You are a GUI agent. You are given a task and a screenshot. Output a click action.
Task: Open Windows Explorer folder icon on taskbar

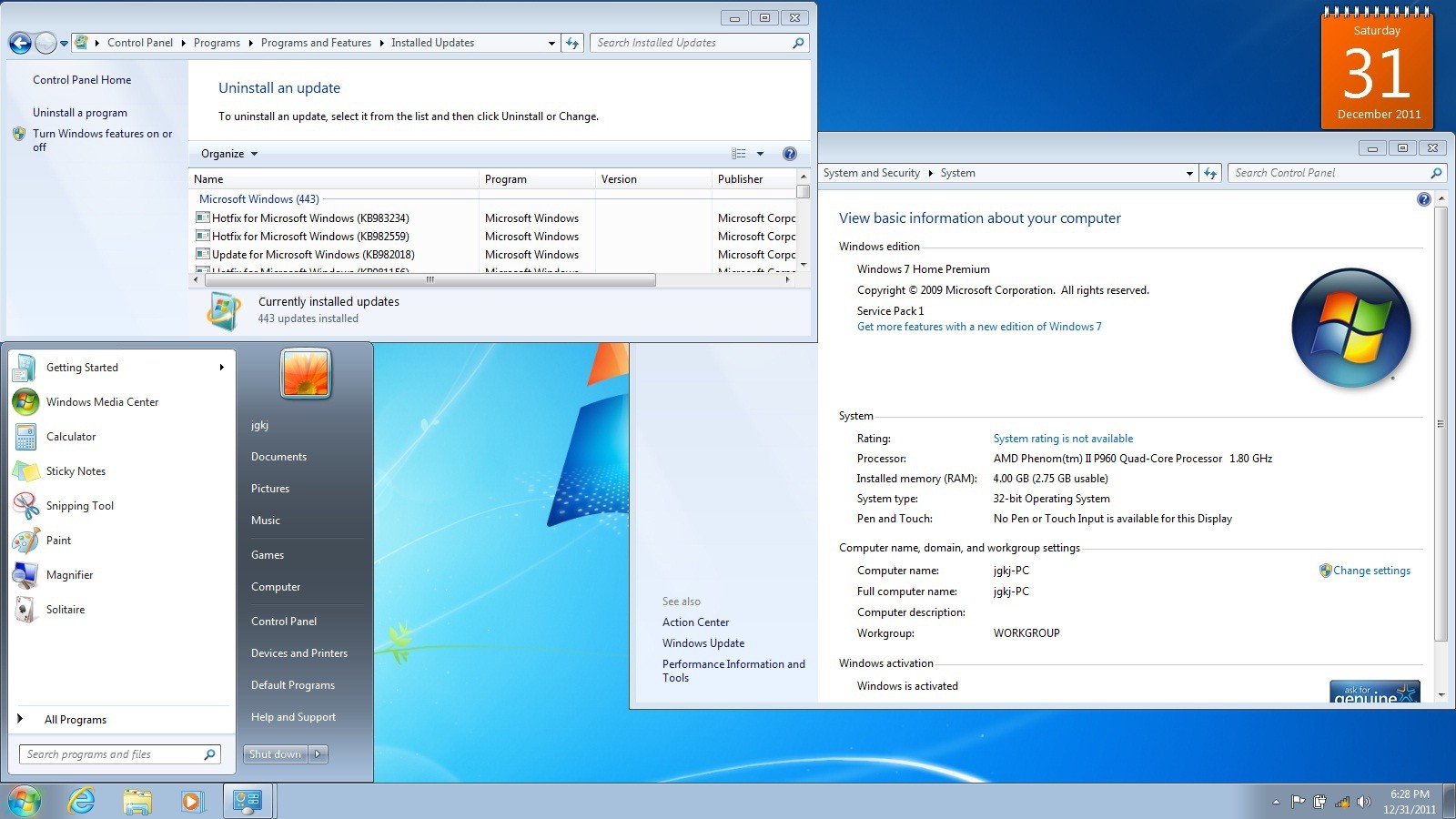coord(137,802)
